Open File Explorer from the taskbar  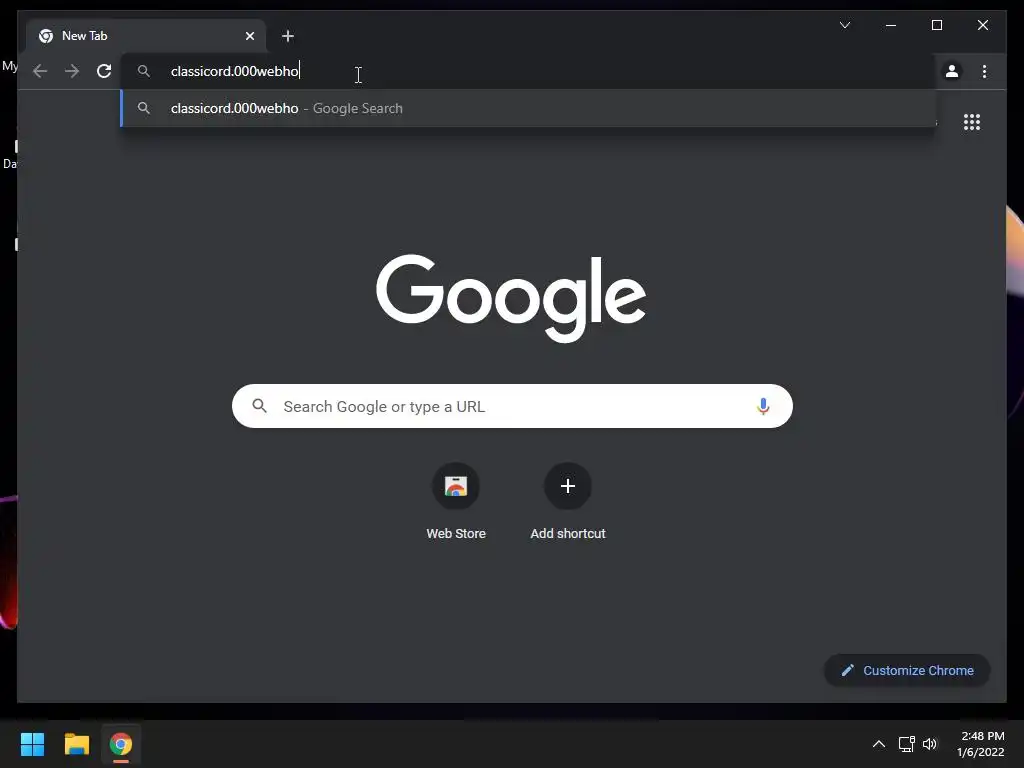coord(76,744)
